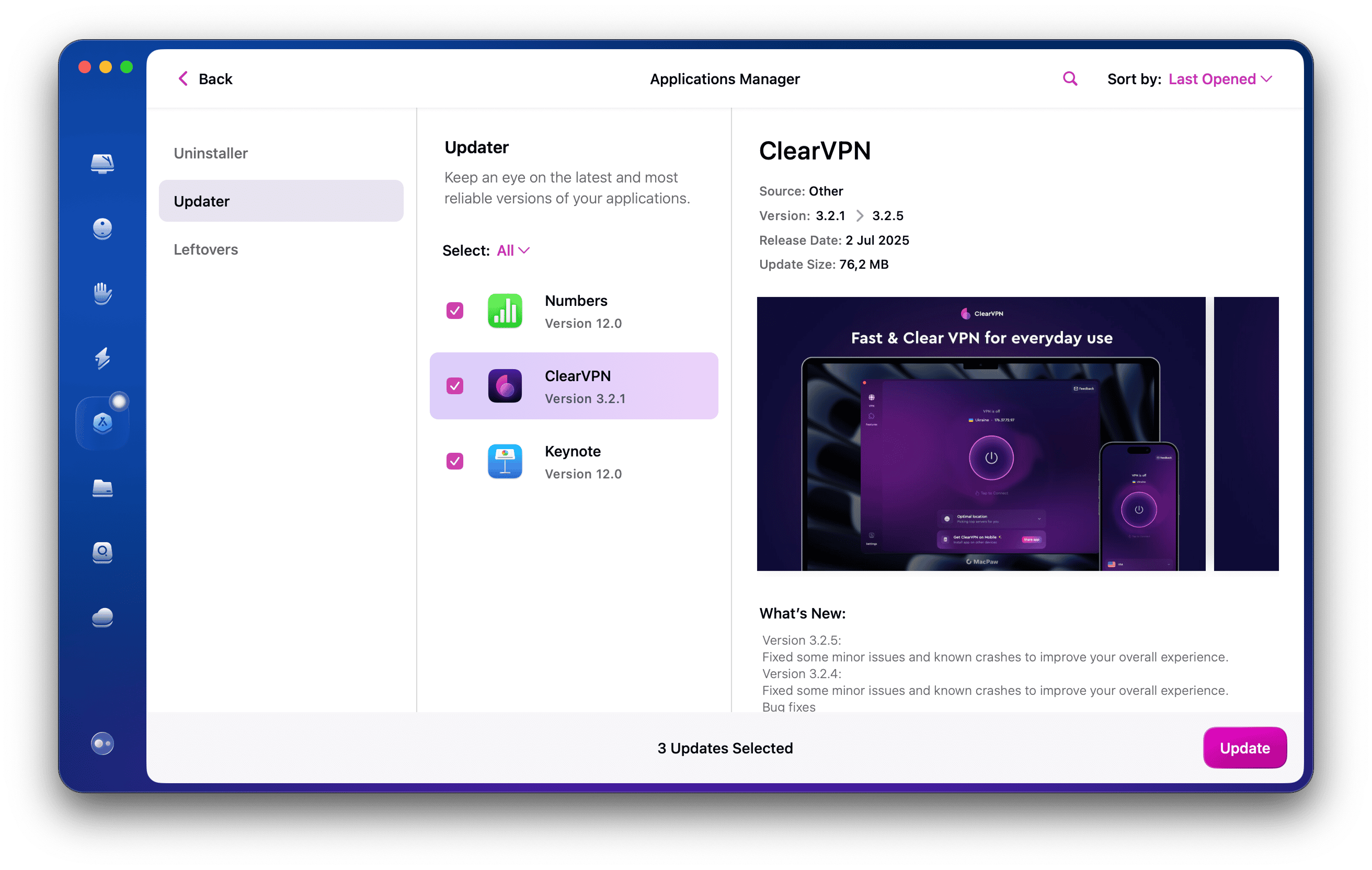Image resolution: width=1372 pixels, height=870 pixels.
Task: Go Back to the previous screen
Action: (x=205, y=78)
